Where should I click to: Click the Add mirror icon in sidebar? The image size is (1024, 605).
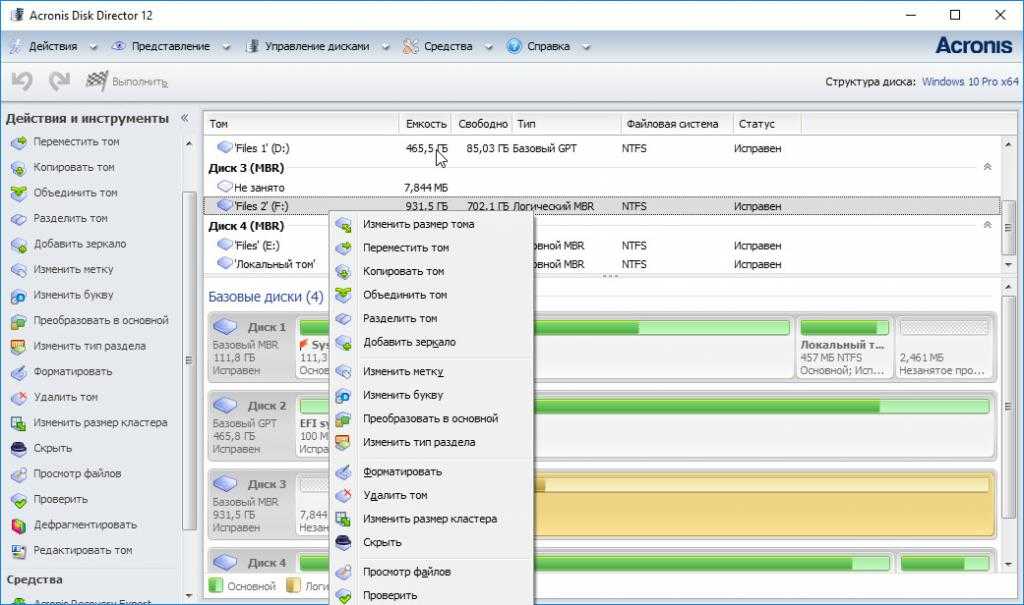coord(18,244)
